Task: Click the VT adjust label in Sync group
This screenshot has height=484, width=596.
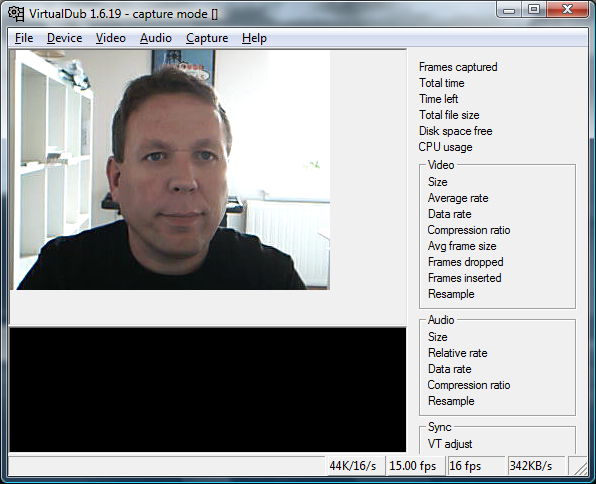Action: tap(450, 444)
